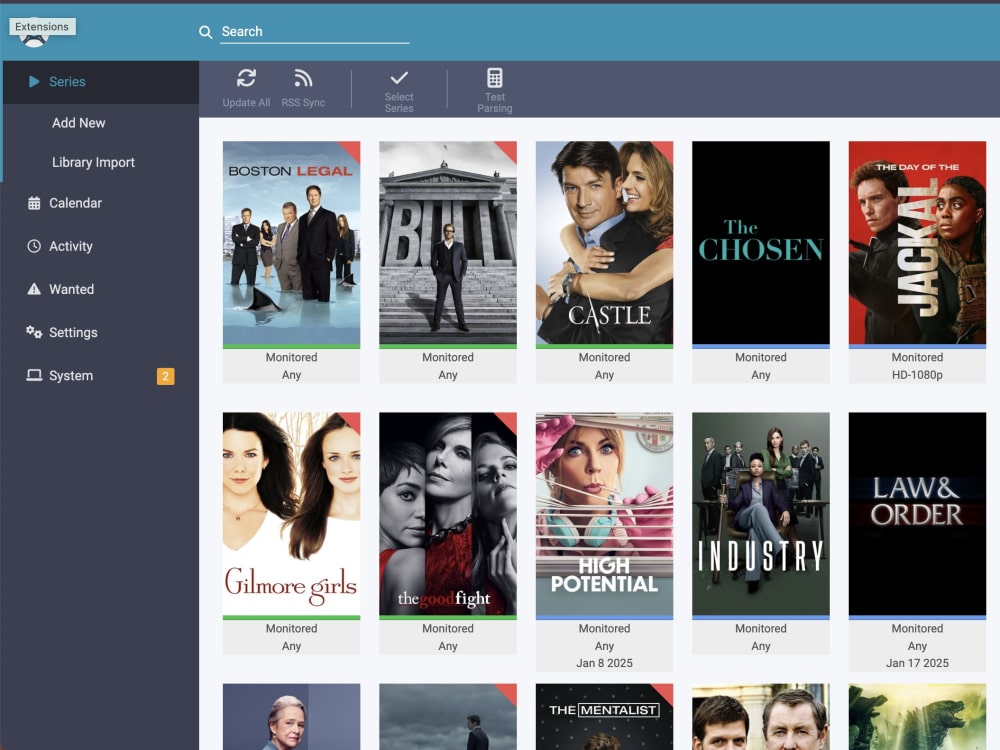Viewport: 1000px width, 750px height.
Task: Click the Test Parsing calculator icon
Action: (x=495, y=78)
